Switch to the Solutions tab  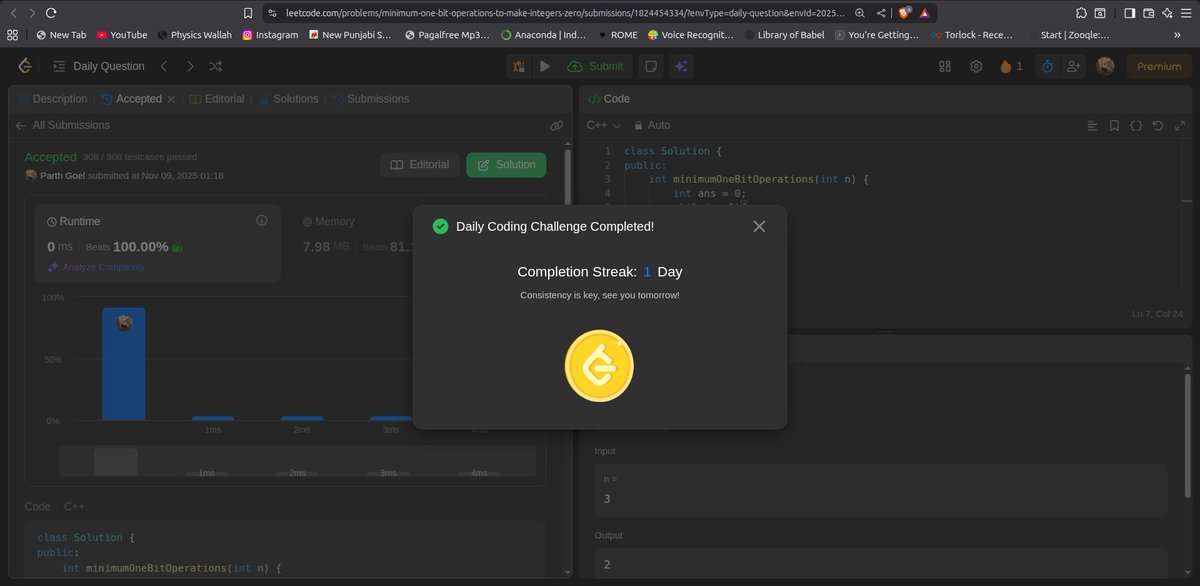pyautogui.click(x=288, y=99)
